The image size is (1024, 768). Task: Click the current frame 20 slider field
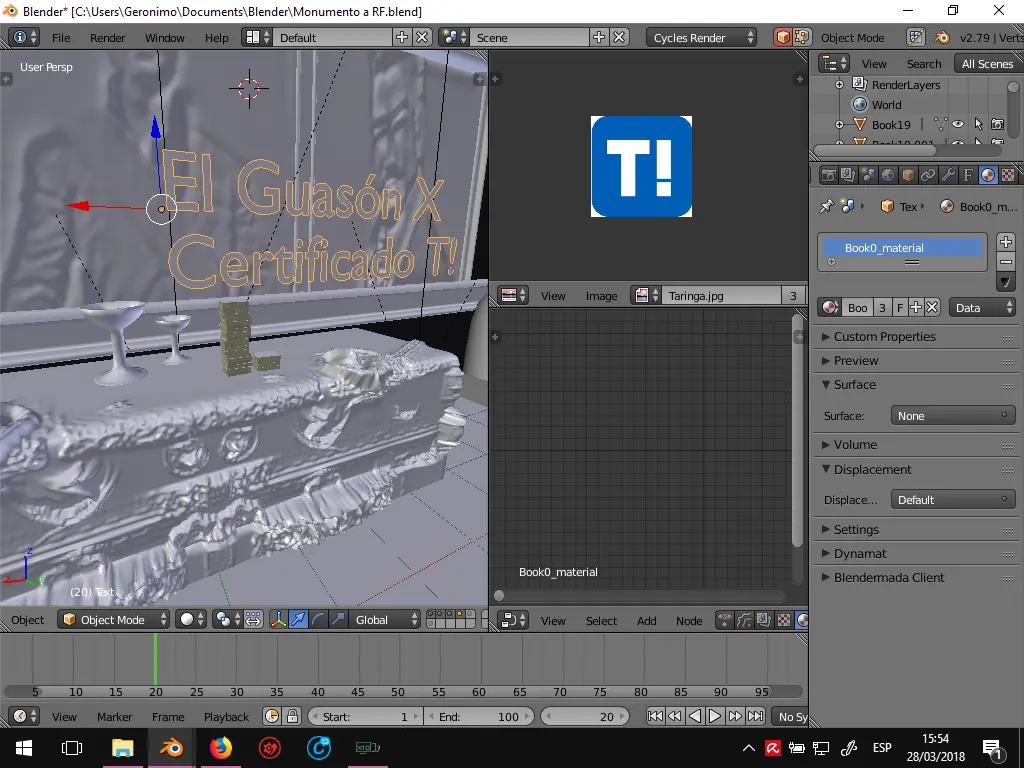[x=585, y=716]
